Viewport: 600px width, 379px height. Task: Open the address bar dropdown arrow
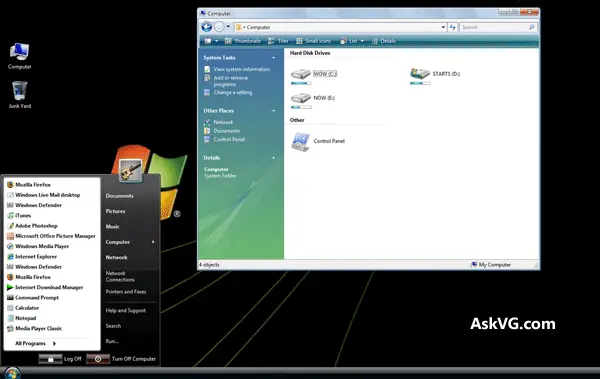pos(443,27)
